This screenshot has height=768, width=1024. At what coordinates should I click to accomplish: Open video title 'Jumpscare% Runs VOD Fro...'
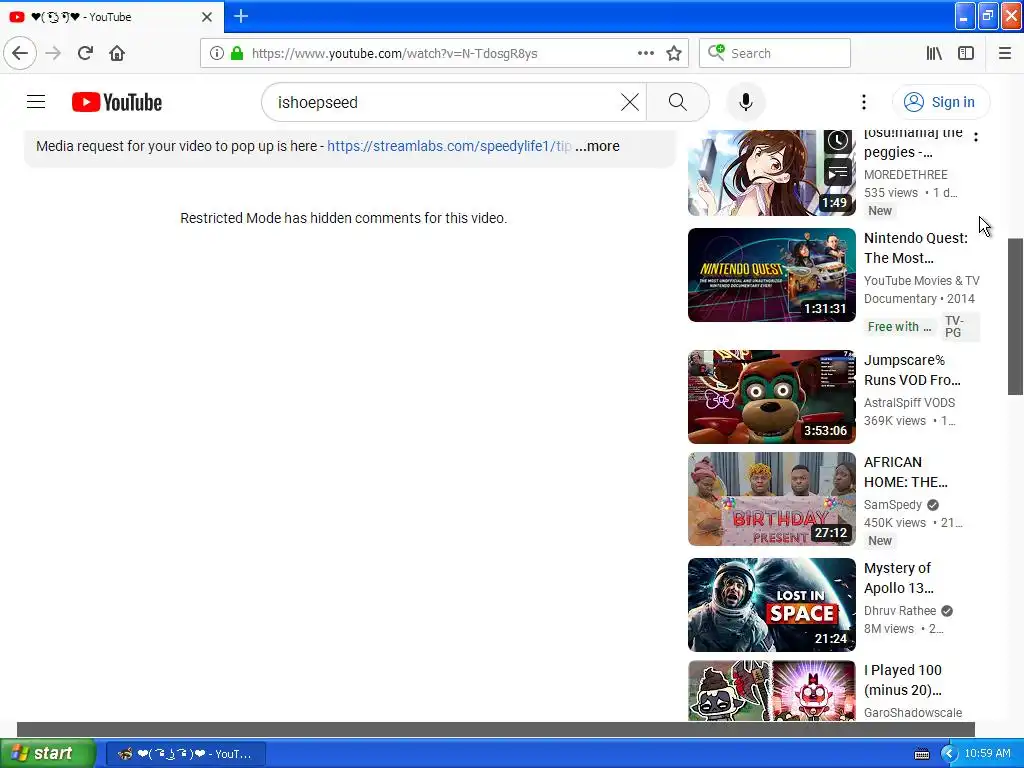point(912,370)
